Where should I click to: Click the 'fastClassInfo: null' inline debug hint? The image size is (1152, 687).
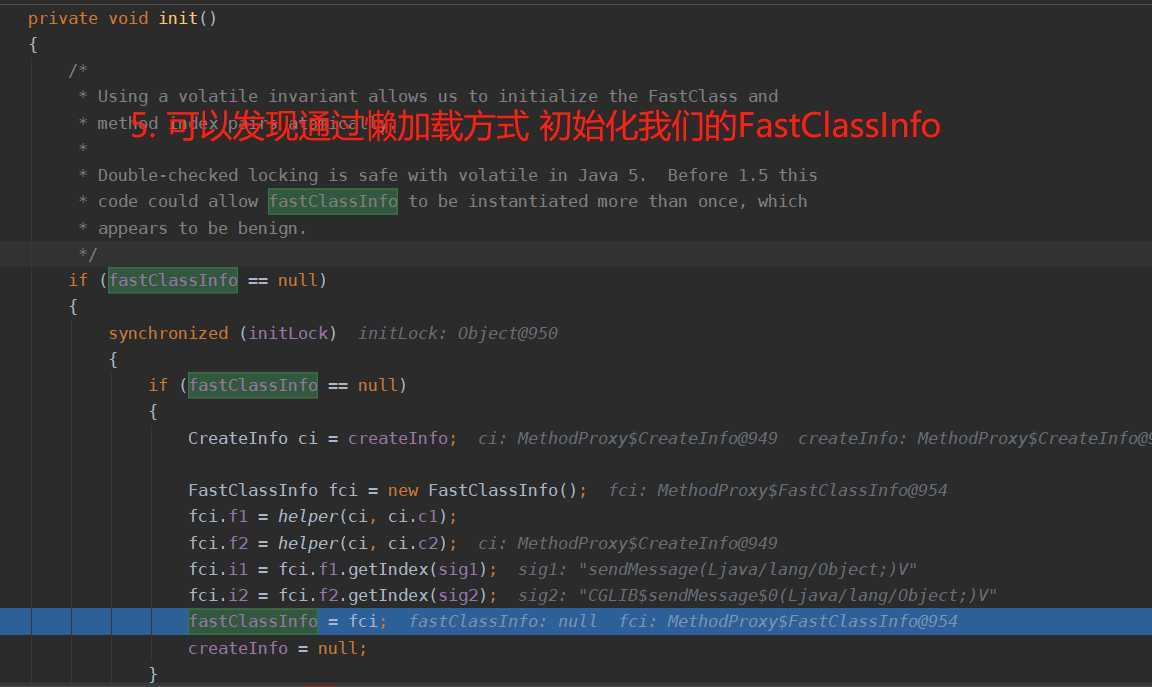click(503, 622)
